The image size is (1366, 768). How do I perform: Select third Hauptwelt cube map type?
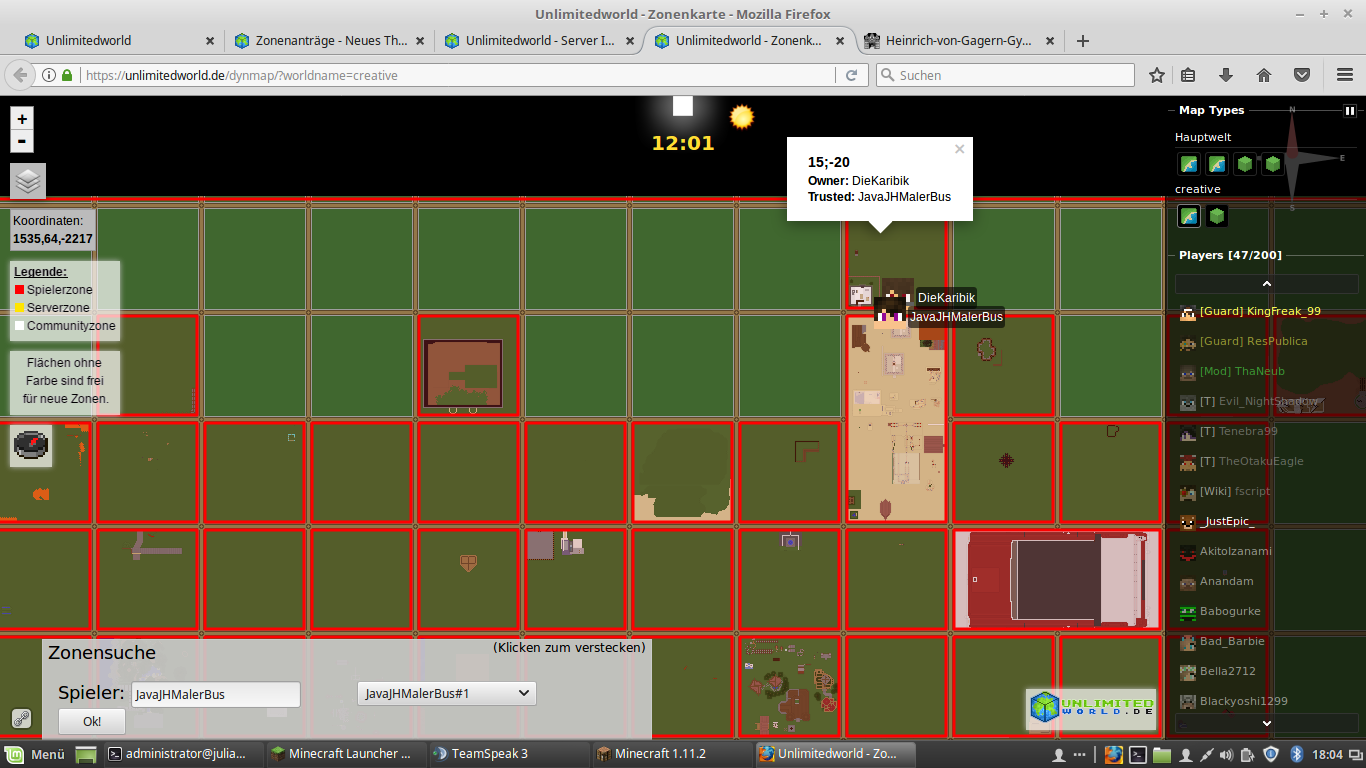1244,164
